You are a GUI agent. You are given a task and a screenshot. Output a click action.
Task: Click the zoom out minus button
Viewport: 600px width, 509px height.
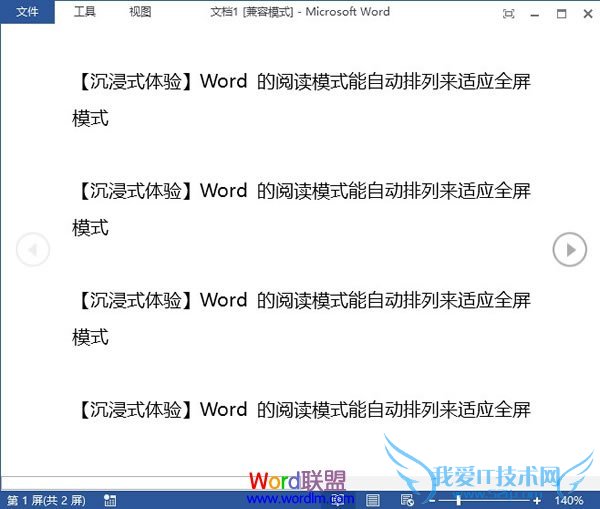point(432,501)
